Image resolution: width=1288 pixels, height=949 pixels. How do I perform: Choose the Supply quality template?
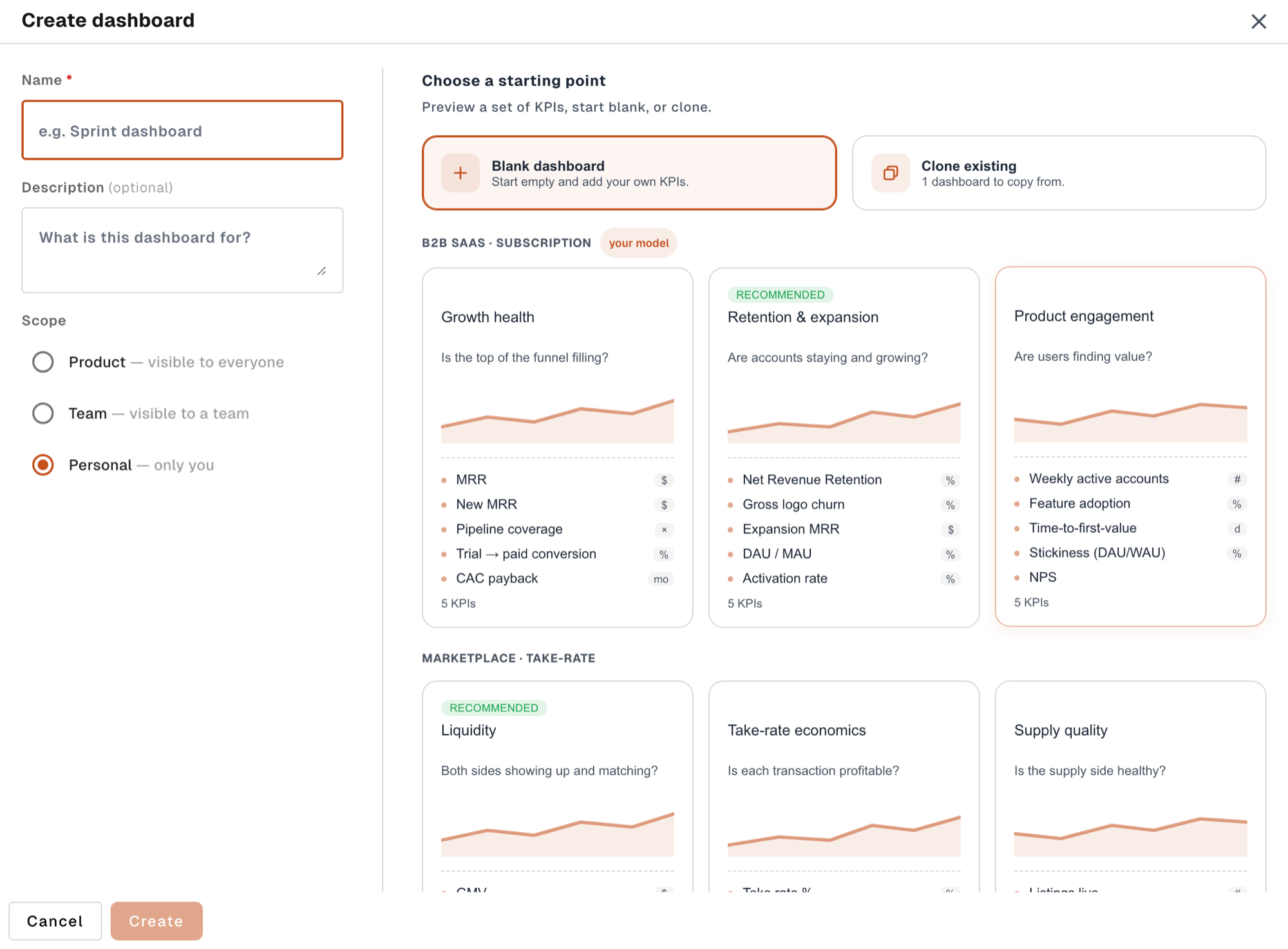click(x=1130, y=786)
